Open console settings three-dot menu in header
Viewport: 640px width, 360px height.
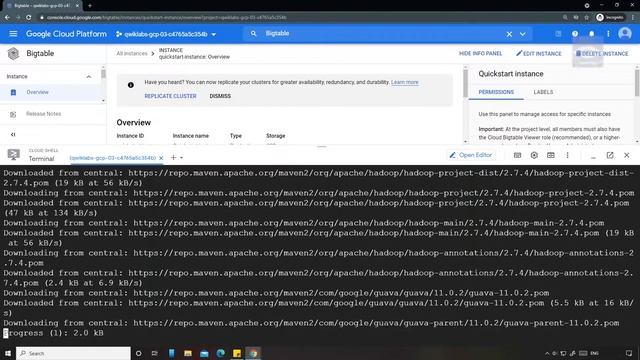click(x=608, y=34)
